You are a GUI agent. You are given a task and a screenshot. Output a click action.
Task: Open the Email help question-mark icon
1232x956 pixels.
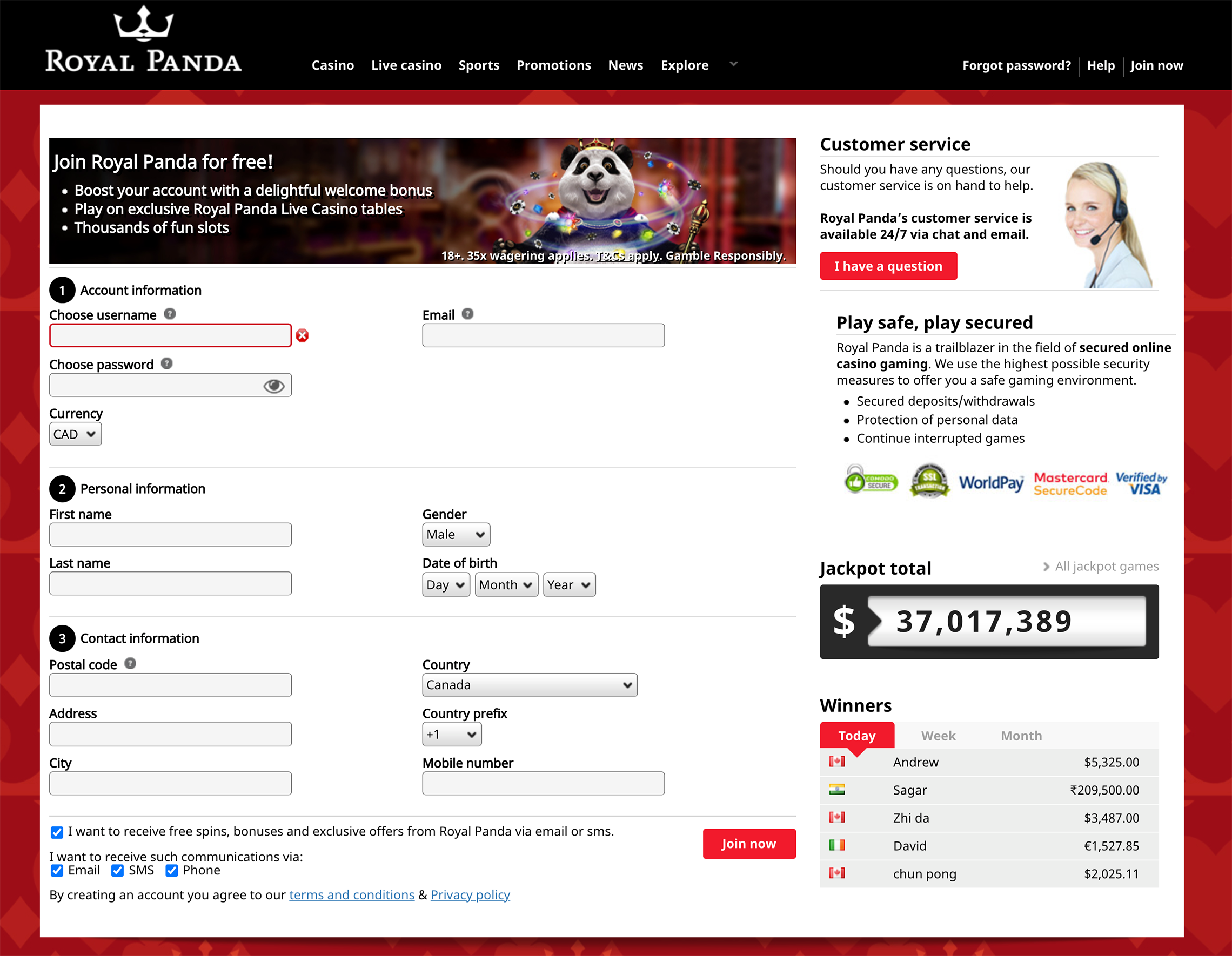(467, 314)
